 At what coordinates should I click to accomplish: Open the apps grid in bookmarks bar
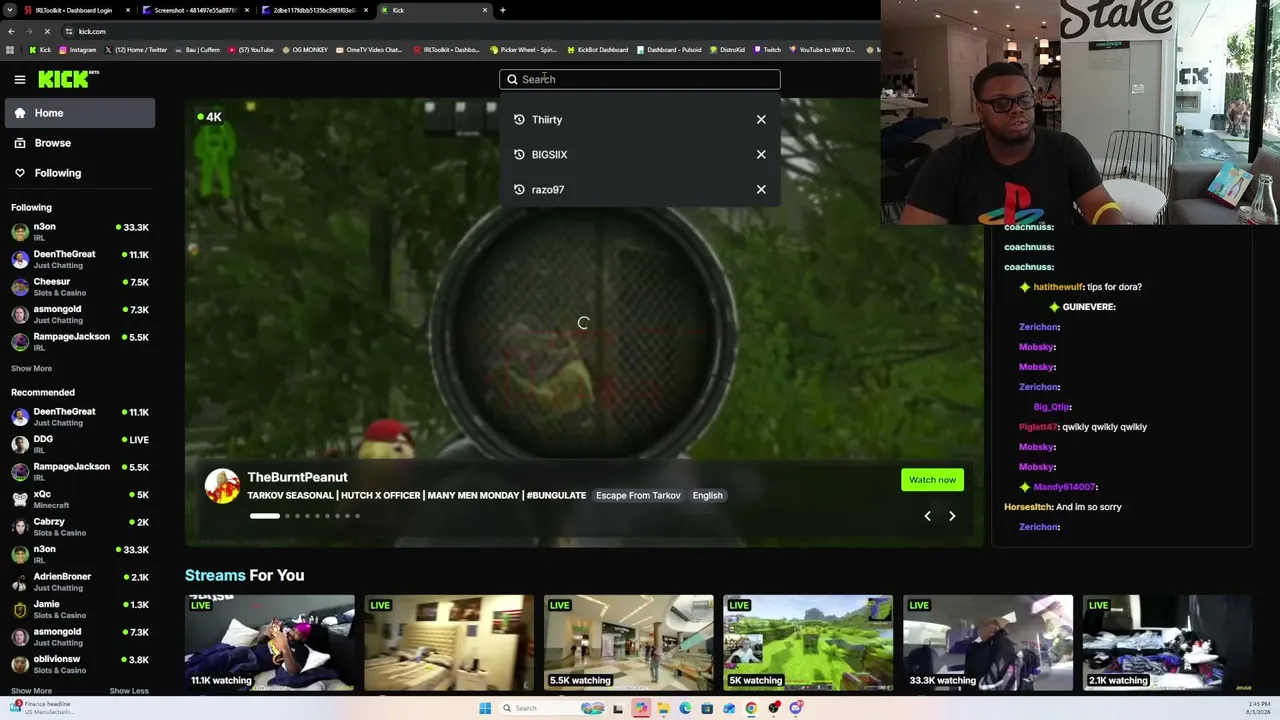(x=10, y=50)
